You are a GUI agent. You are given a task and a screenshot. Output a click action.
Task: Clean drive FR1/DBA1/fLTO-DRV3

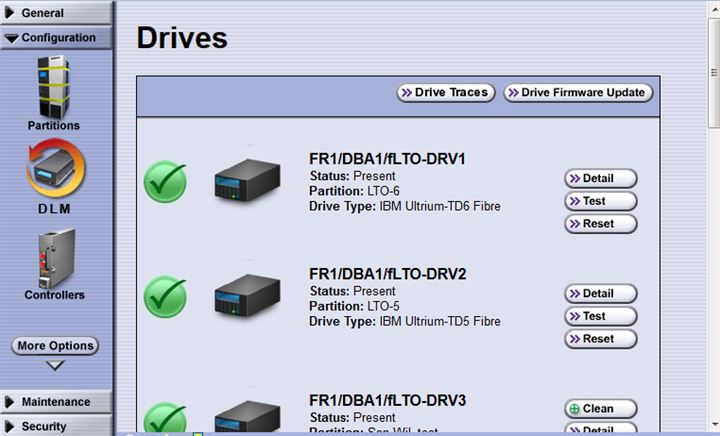pos(601,409)
